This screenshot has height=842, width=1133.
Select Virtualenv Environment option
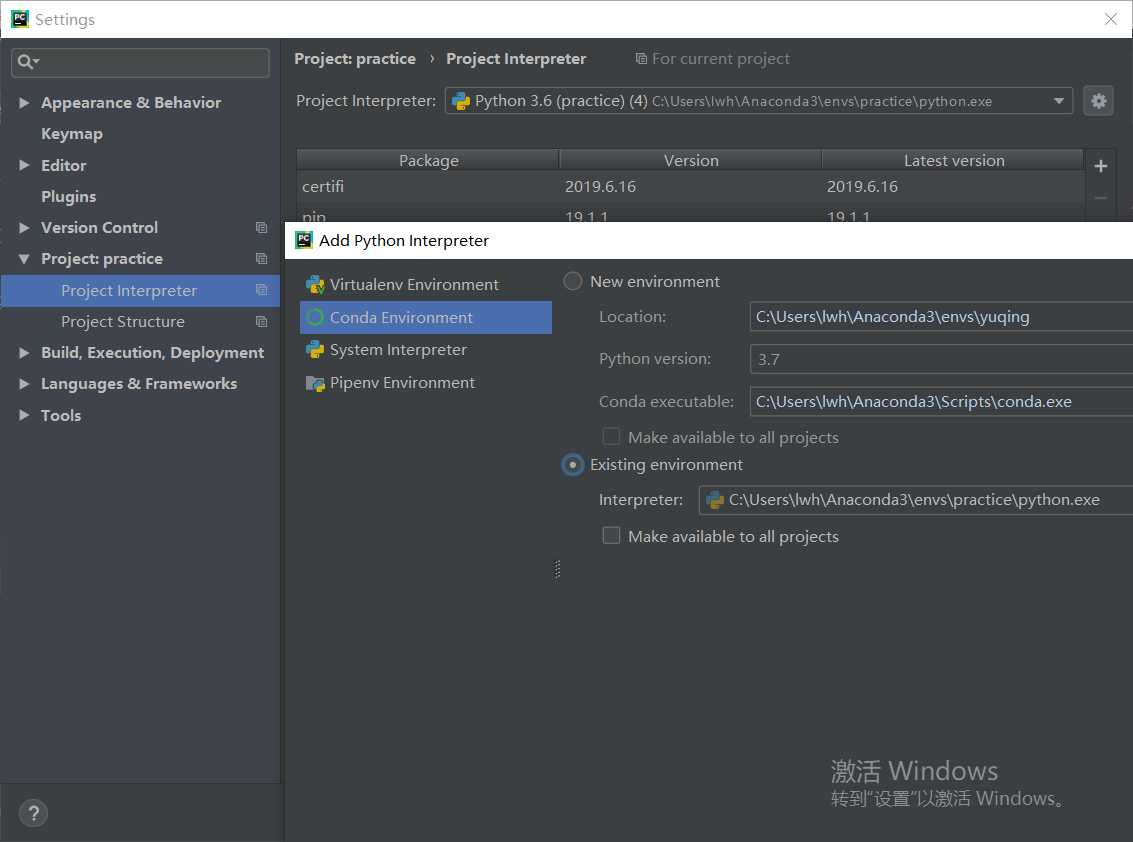pos(426,285)
